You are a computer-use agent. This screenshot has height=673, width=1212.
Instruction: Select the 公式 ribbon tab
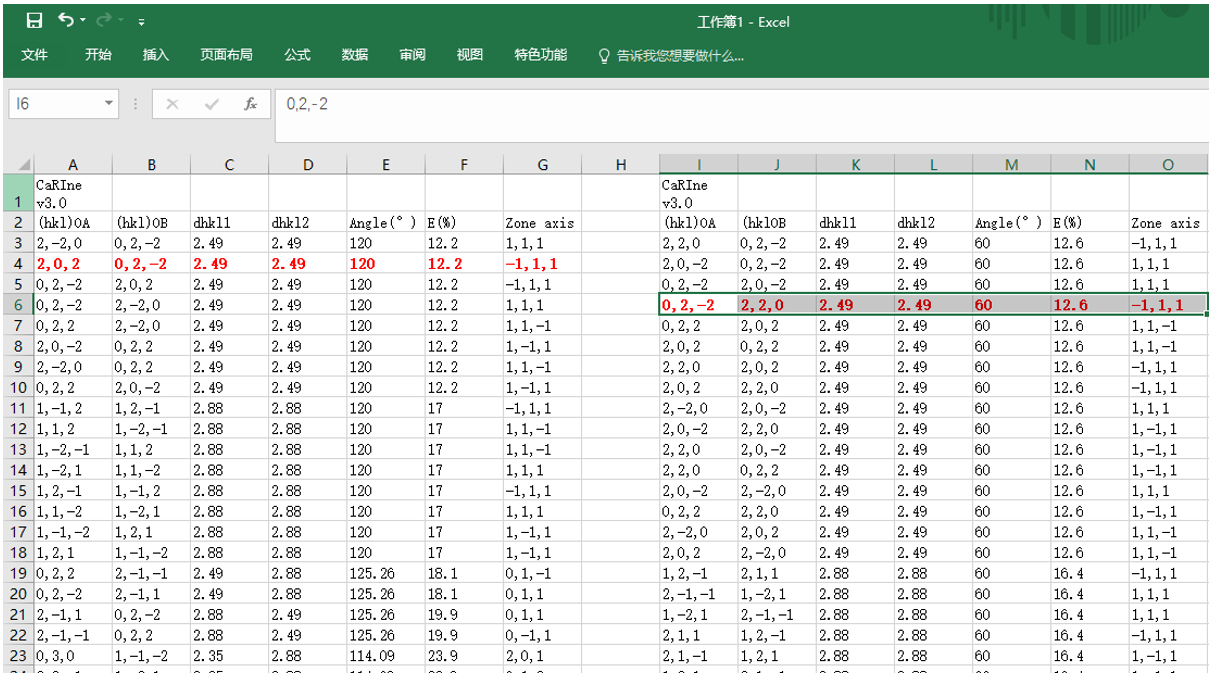[297, 55]
